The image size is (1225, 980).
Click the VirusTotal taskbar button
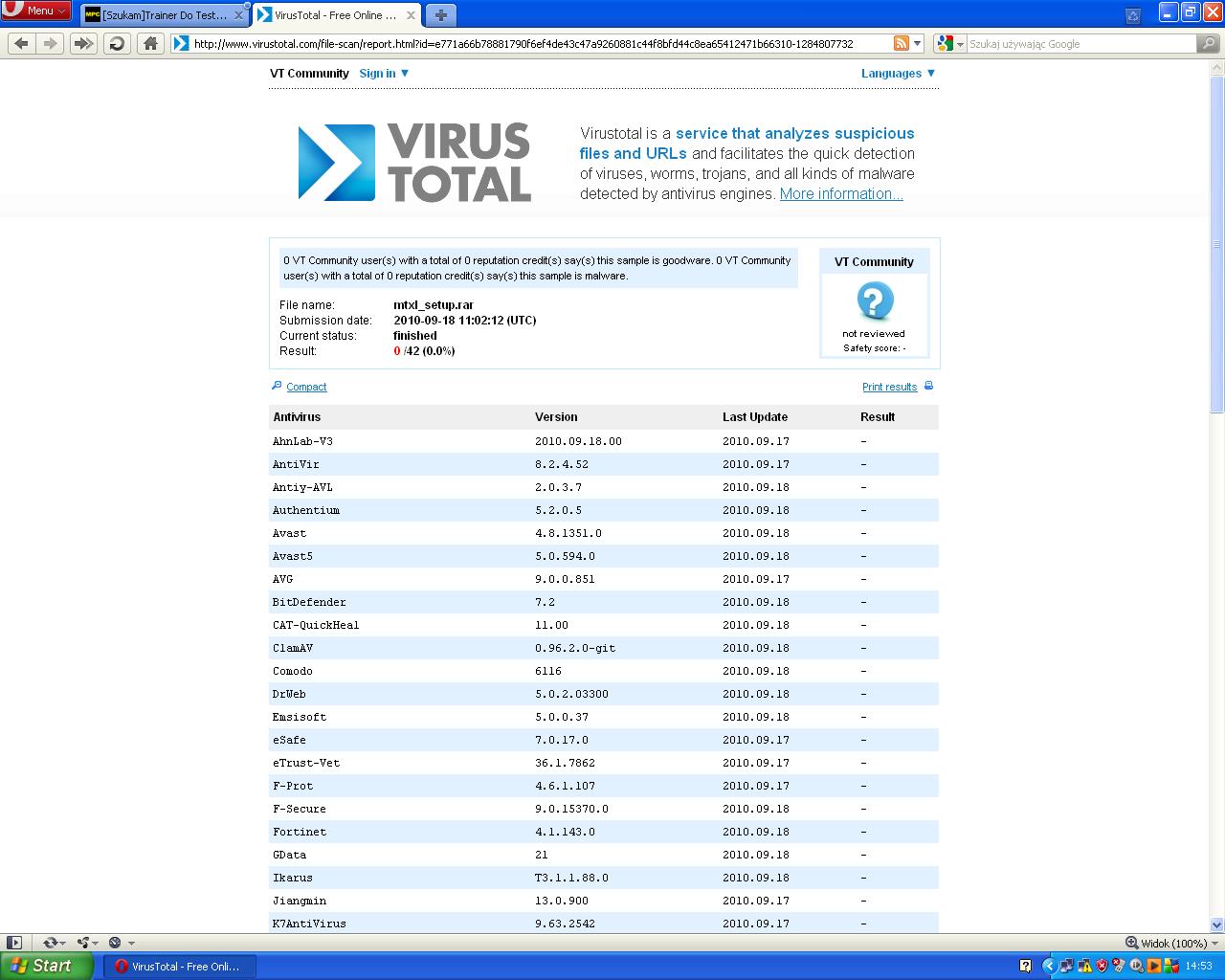pyautogui.click(x=178, y=966)
